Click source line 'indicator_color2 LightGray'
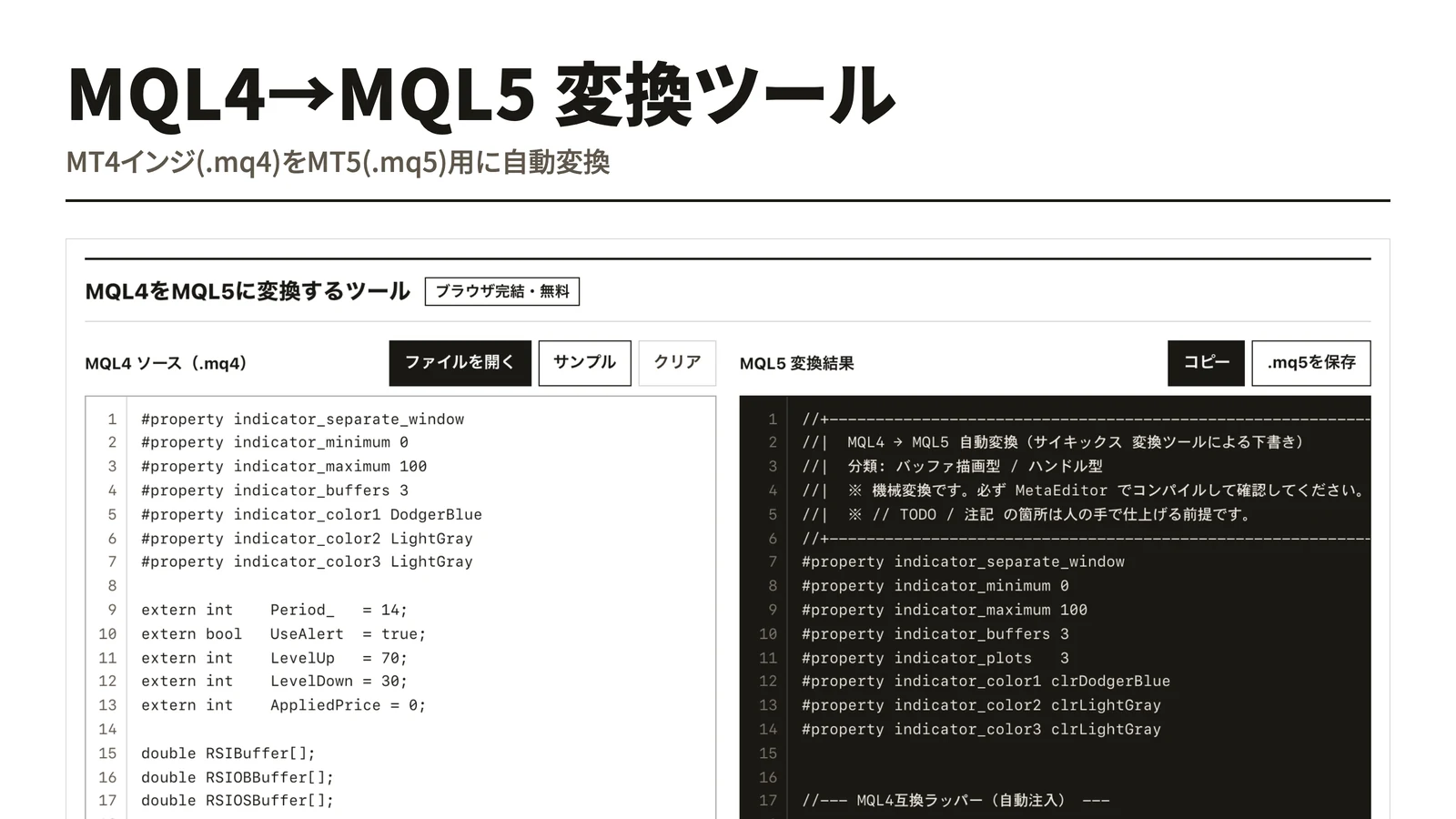 click(x=307, y=538)
